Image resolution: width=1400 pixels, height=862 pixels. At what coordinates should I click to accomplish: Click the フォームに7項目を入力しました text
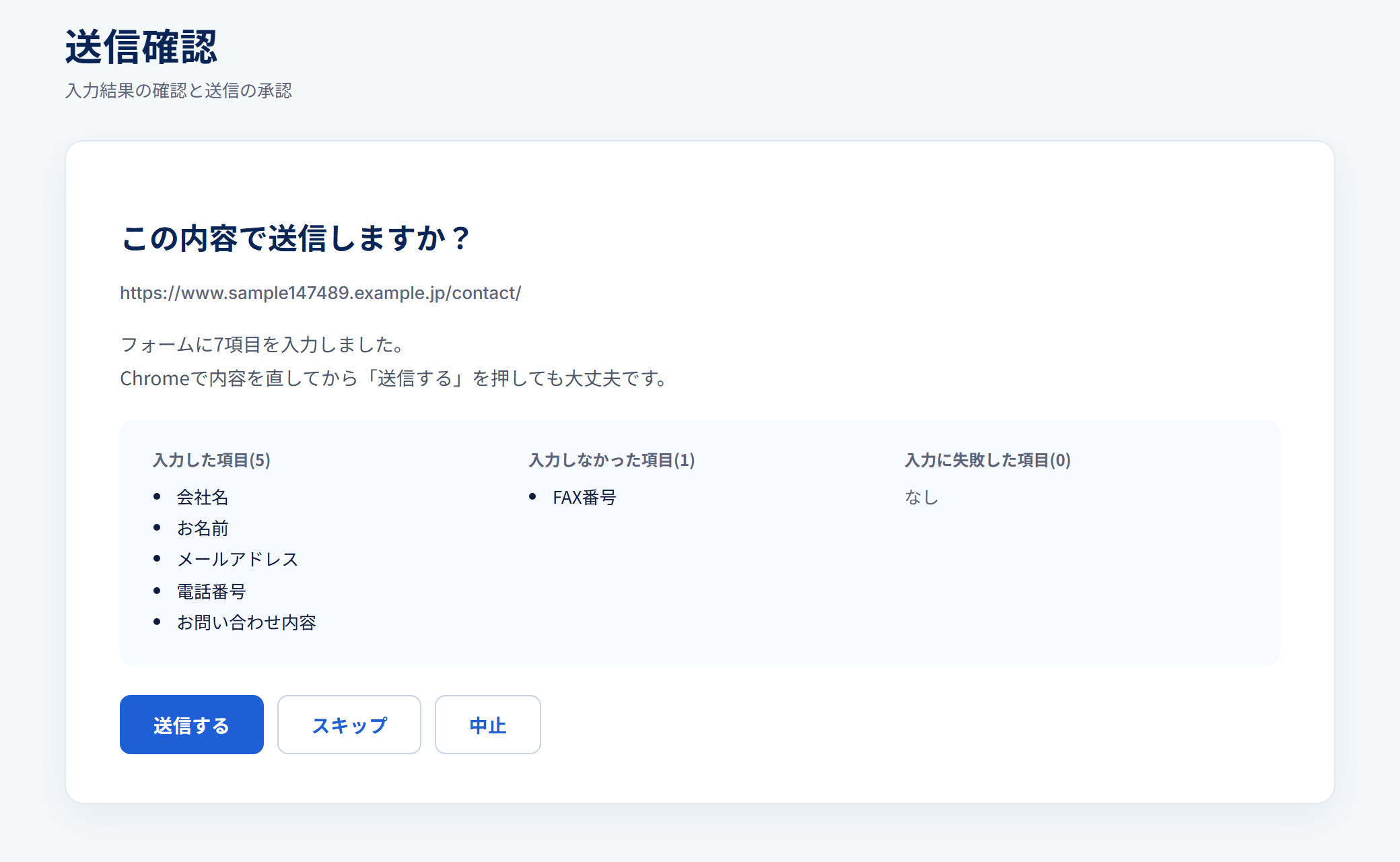click(262, 345)
